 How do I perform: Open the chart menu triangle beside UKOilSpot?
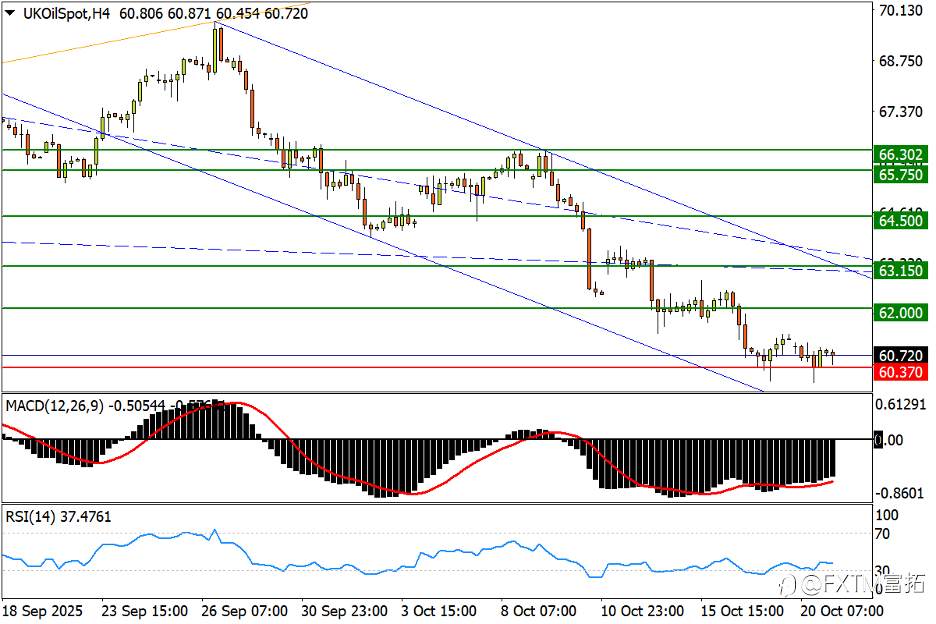[x=10, y=13]
